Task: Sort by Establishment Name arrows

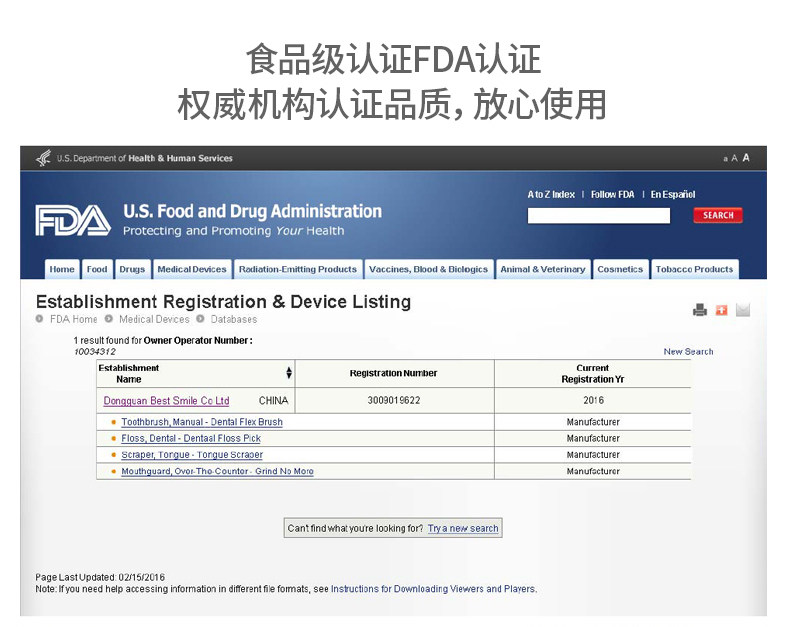Action: click(x=289, y=372)
